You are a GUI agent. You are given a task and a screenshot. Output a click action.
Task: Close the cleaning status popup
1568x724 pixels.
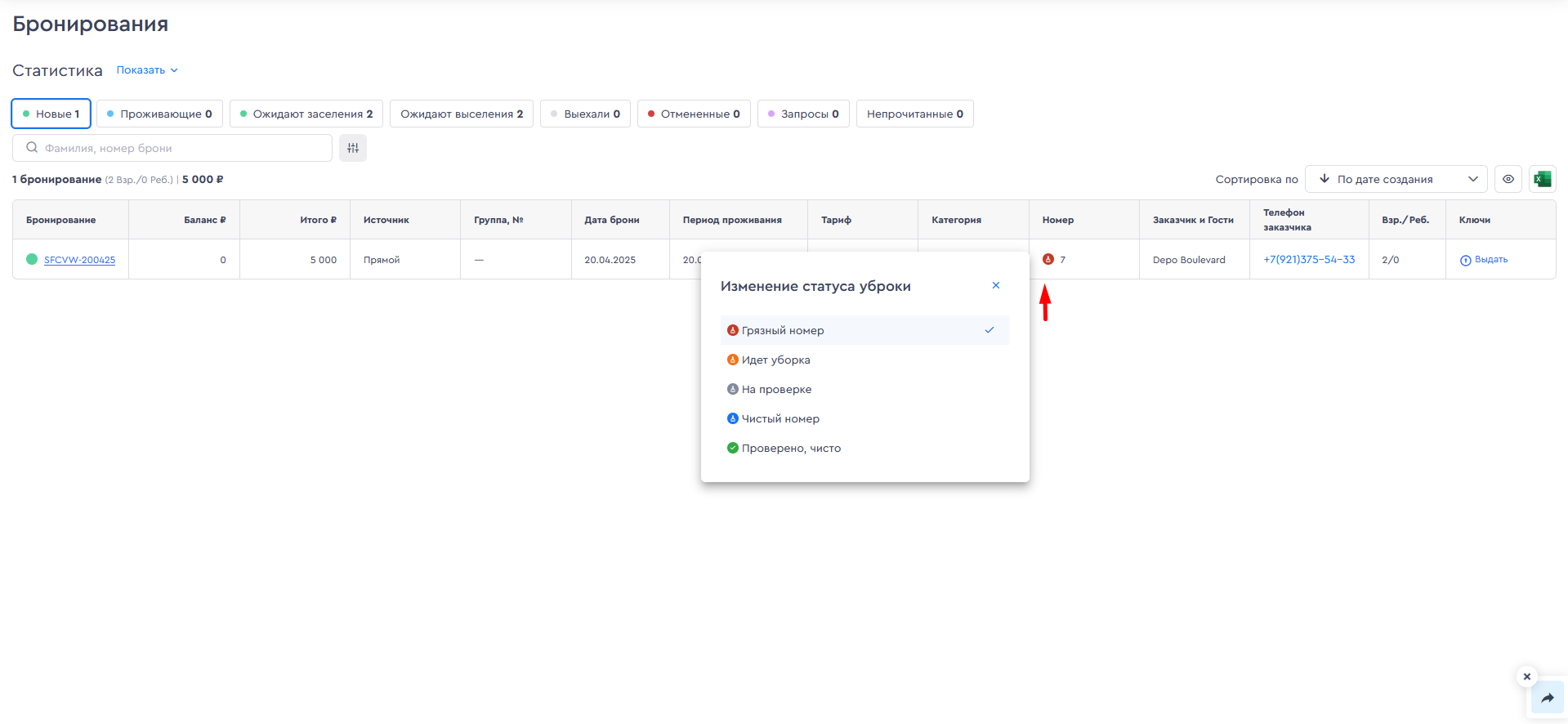(995, 285)
